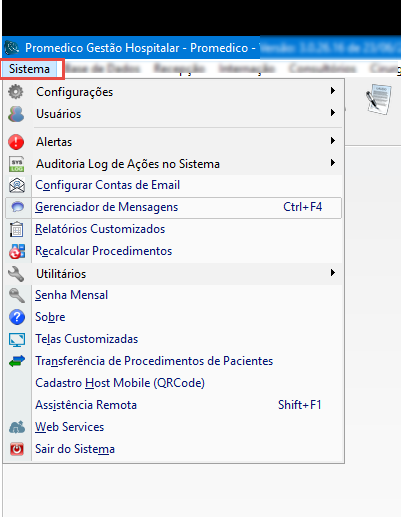Expand the Utilitários submenu arrow
Screen dimensions: 401x517
[332, 273]
